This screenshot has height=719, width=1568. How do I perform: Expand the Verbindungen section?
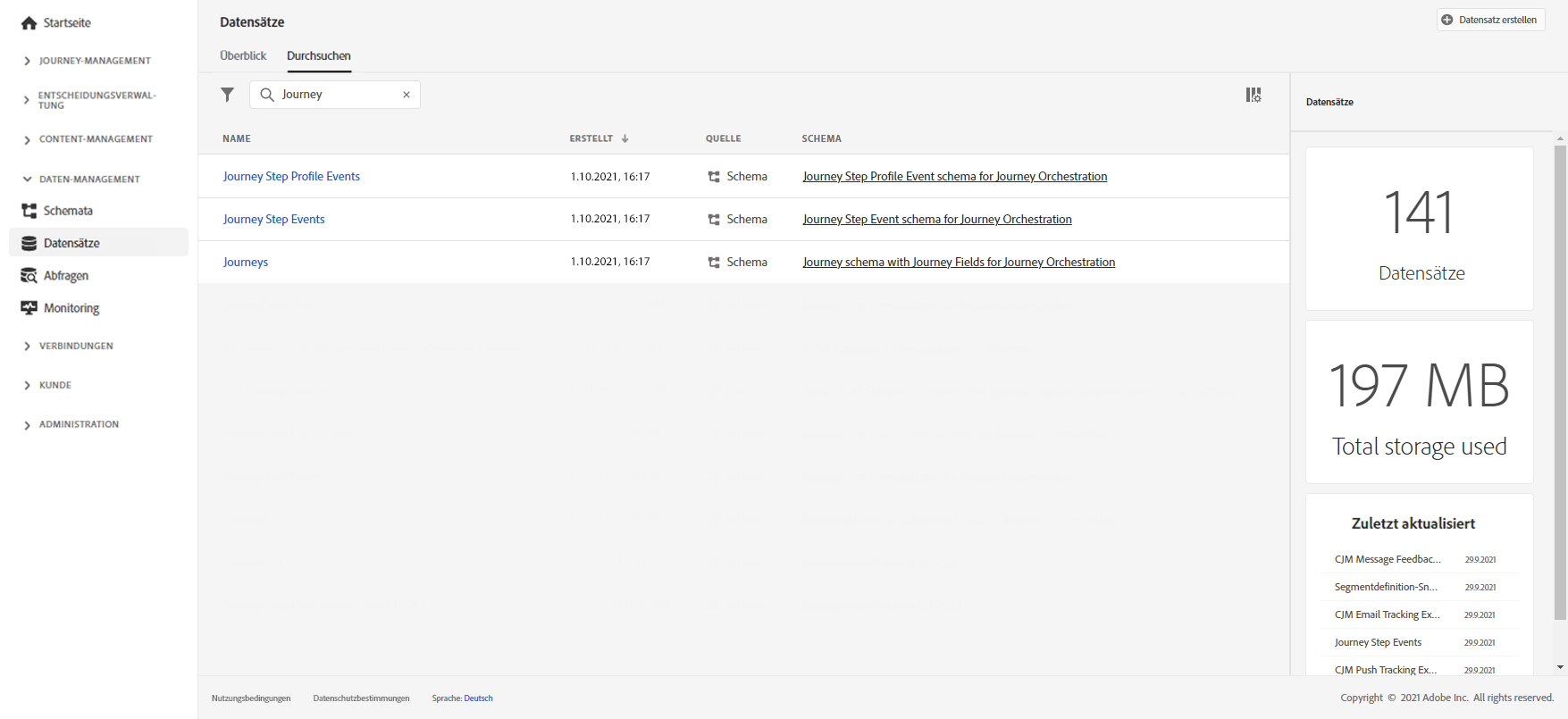pos(27,346)
